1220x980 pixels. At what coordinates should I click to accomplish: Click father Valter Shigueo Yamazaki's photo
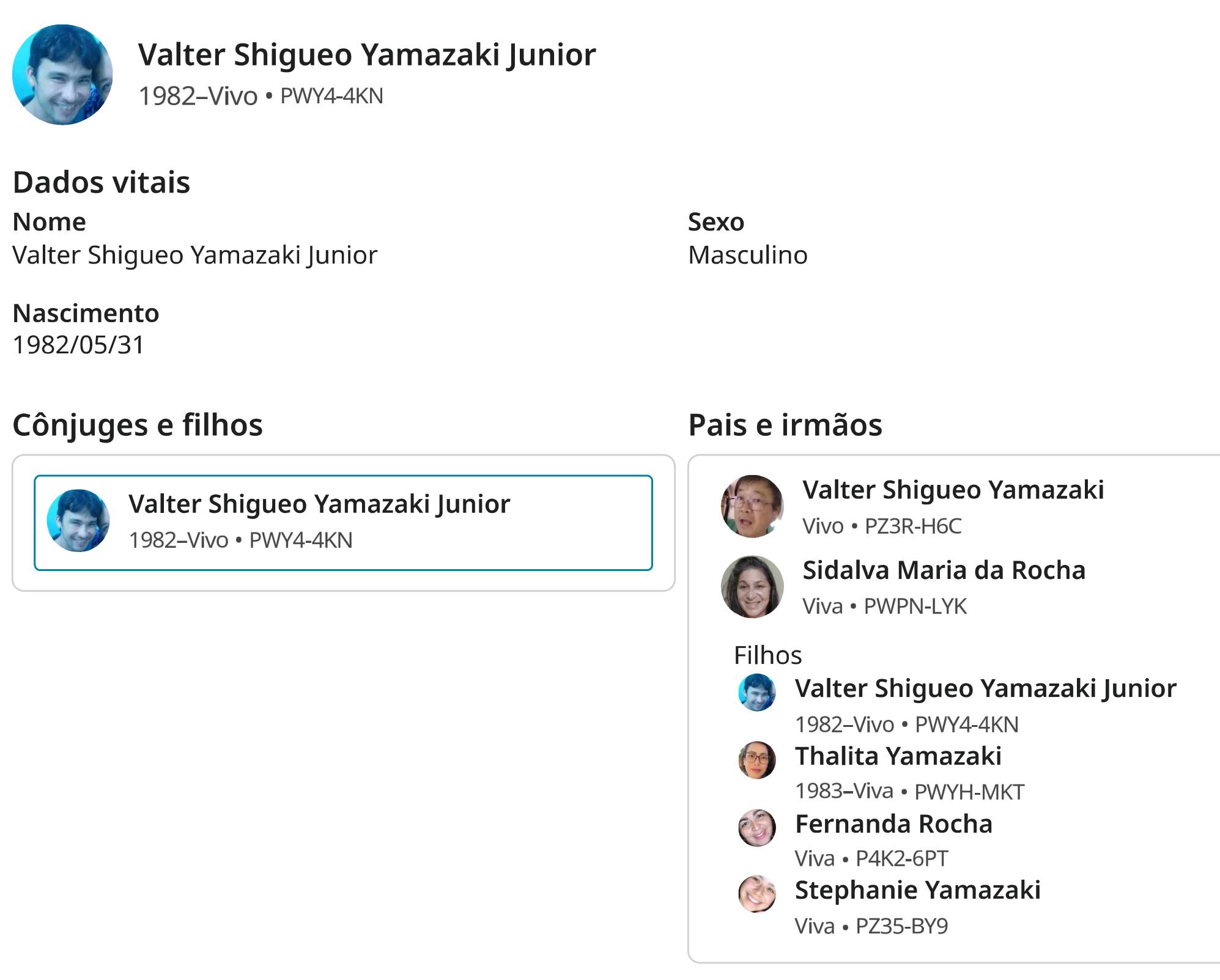(752, 506)
